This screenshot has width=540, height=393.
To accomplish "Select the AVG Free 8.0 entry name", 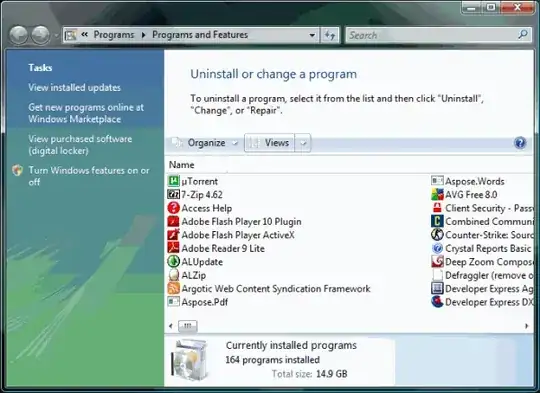I will (471, 195).
